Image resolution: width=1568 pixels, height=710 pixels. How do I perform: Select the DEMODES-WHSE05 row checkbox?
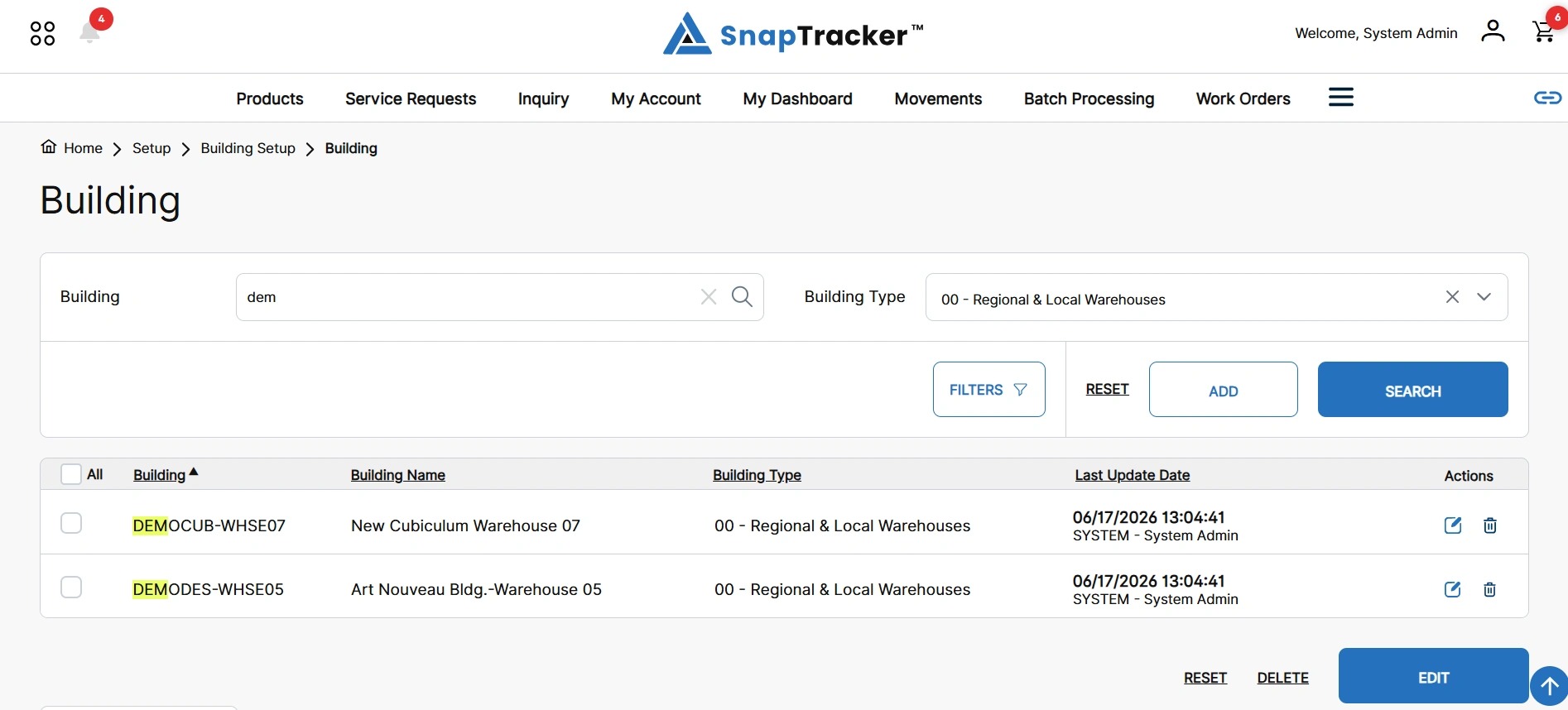click(71, 588)
